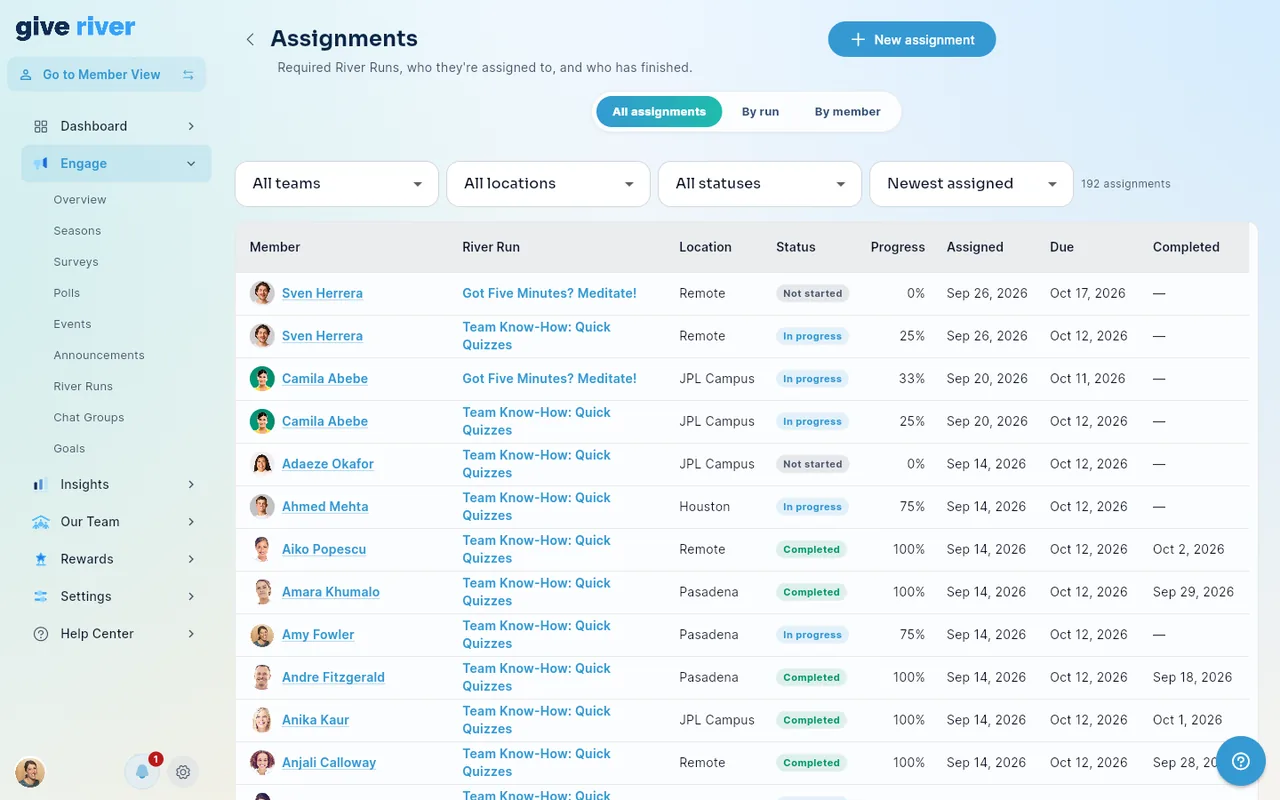Open Got Five Minutes? Meditate! for Camila Abebe
1280x800 pixels.
549,379
